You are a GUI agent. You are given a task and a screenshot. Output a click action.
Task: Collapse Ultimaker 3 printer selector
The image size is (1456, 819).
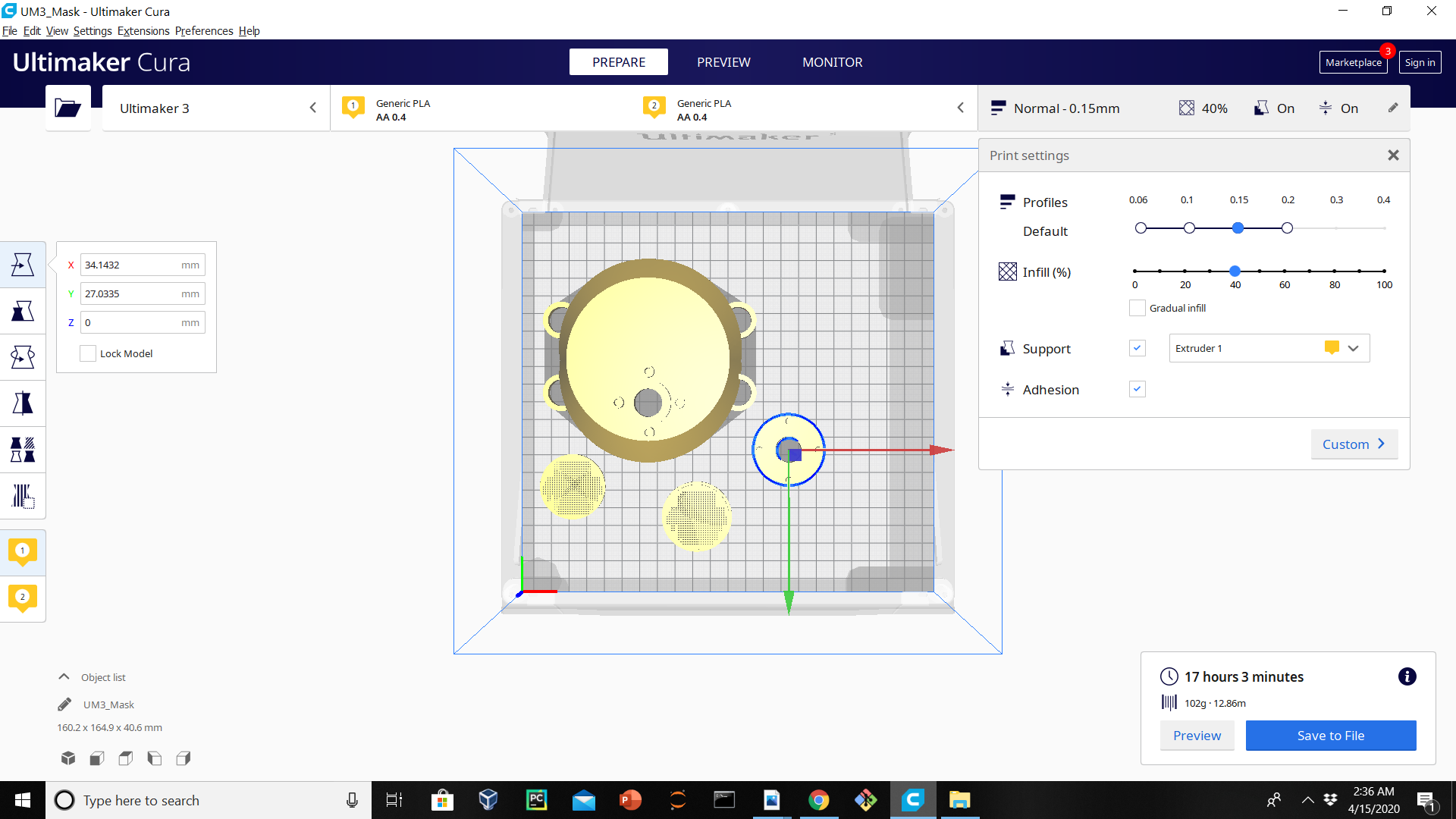tap(312, 108)
